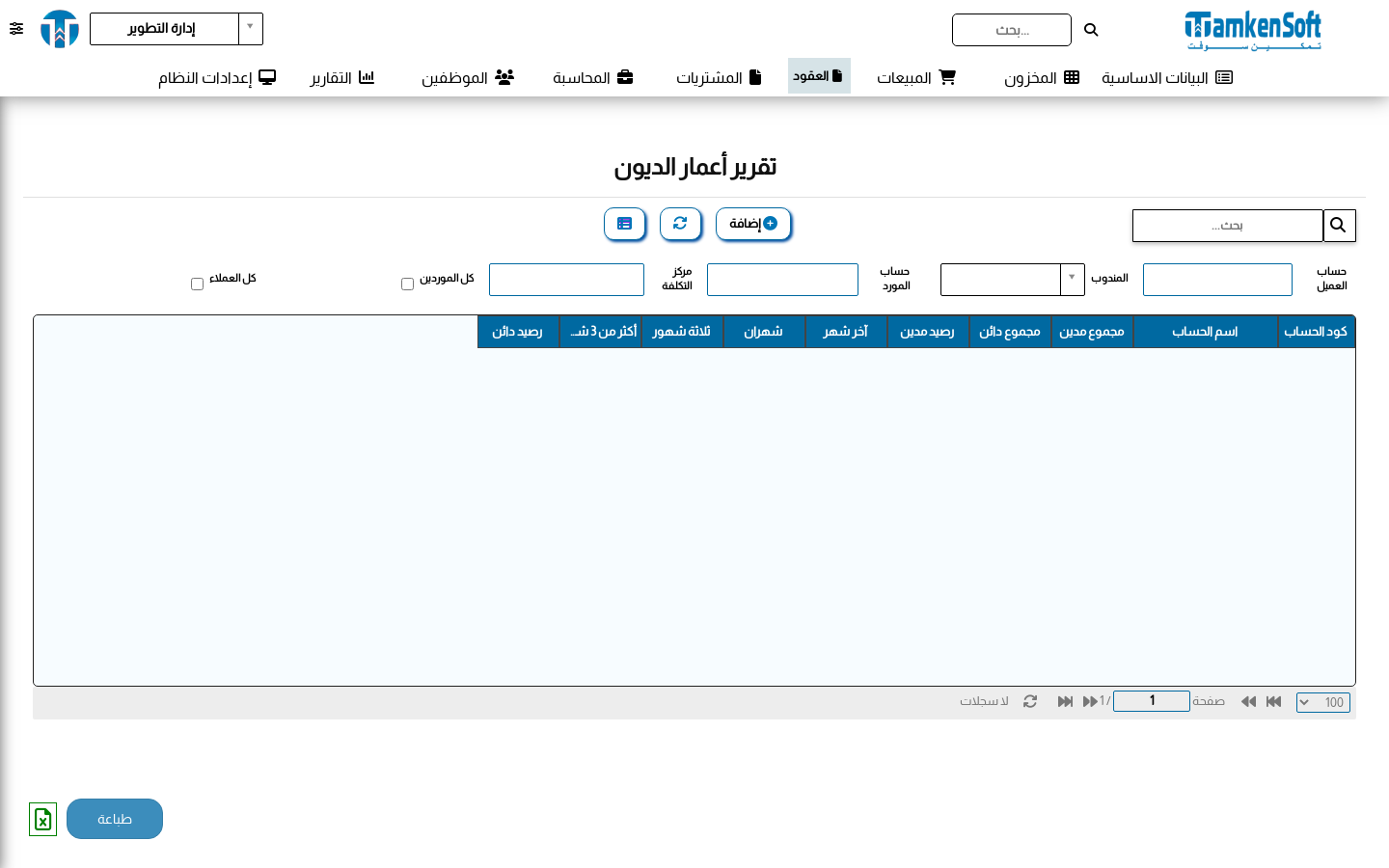Sort by رصيد دائن column header
The height and width of the screenshot is (868, 1389).
[518, 332]
